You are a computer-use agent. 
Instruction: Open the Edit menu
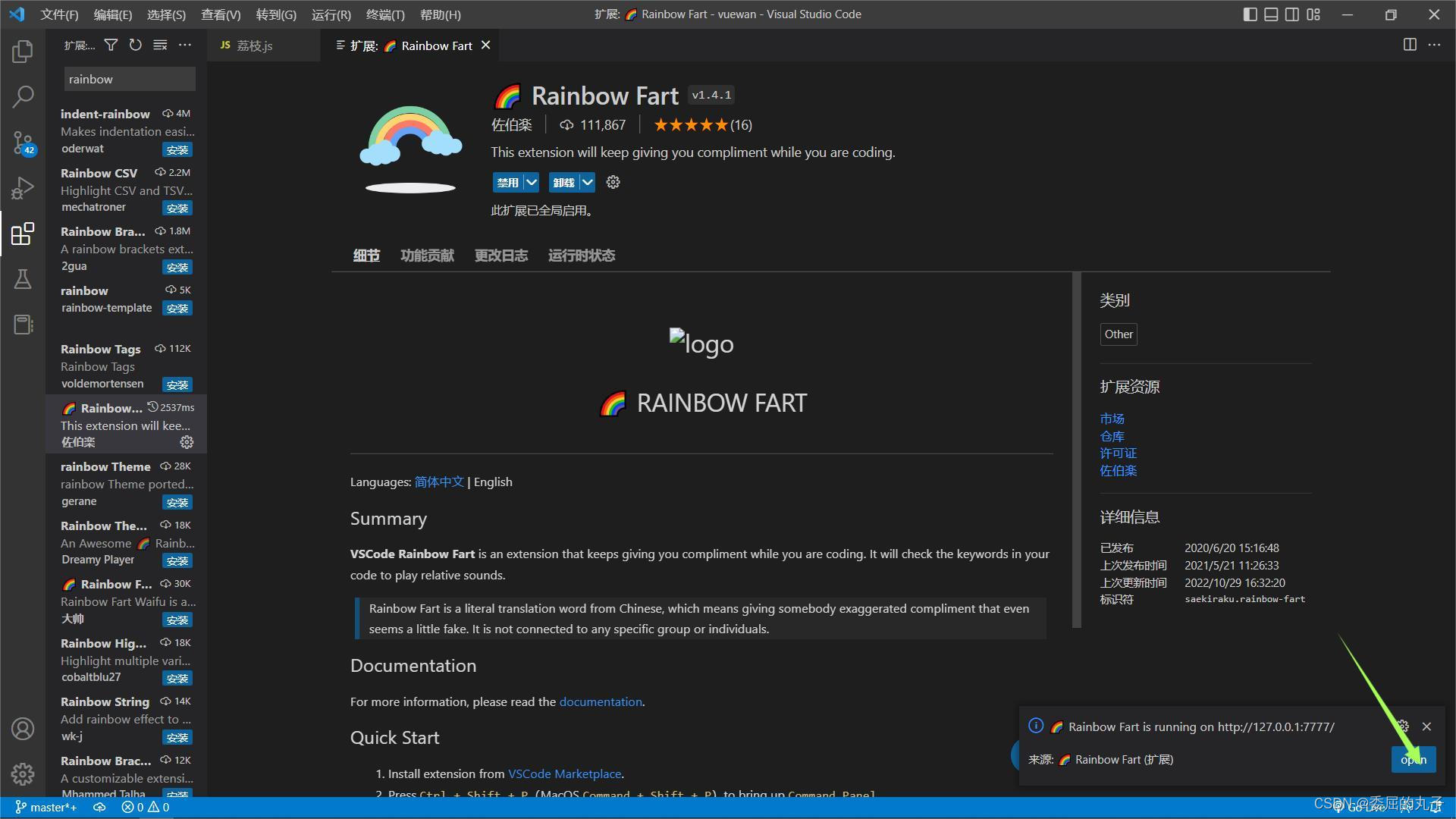click(x=113, y=14)
